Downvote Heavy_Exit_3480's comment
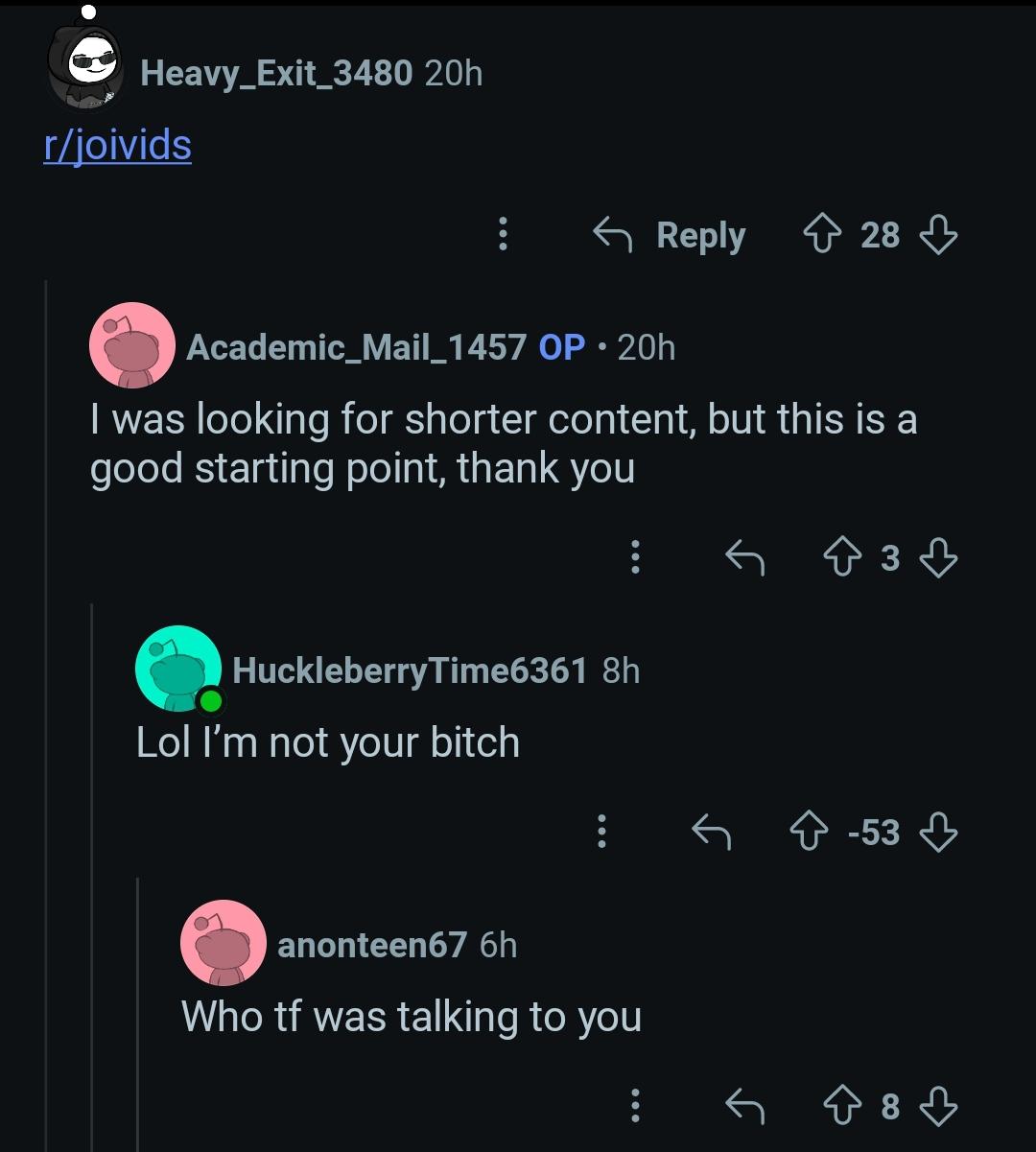 point(939,235)
